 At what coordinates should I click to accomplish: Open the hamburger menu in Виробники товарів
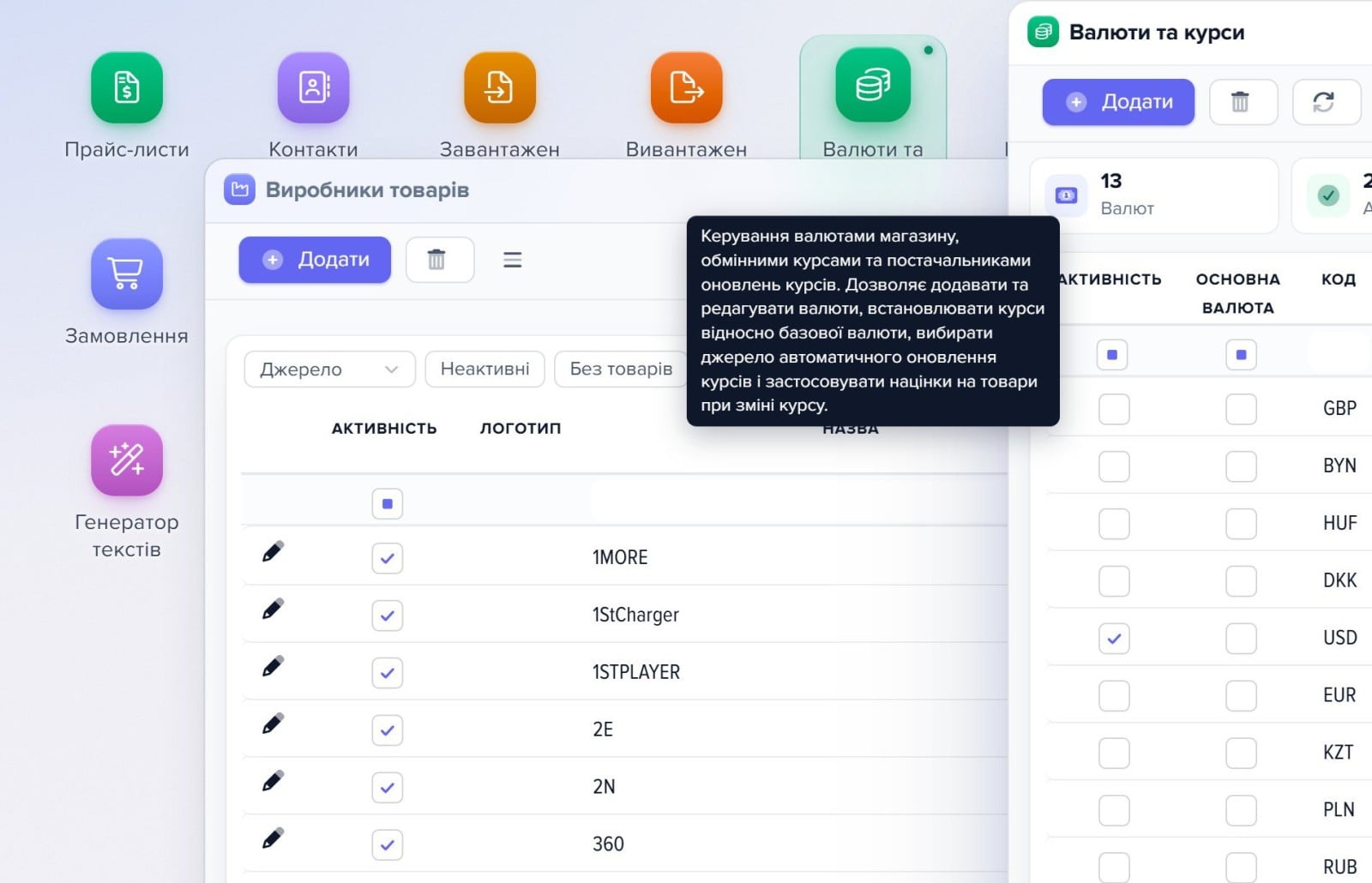(513, 260)
